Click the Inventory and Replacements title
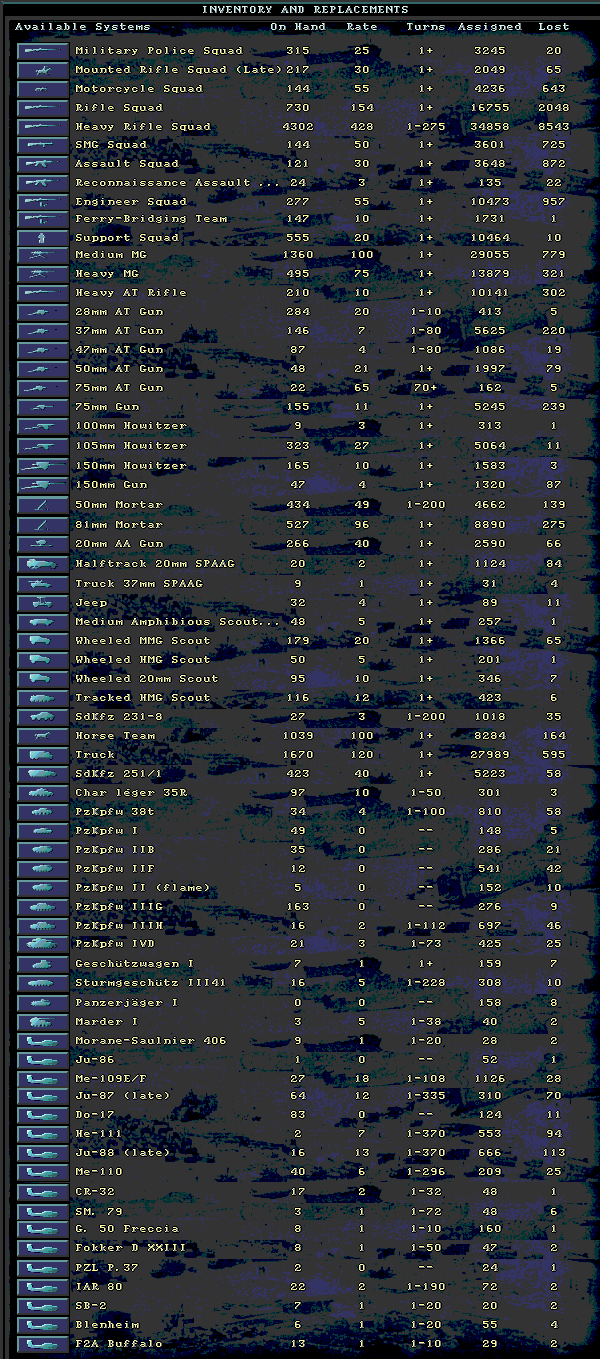The height and width of the screenshot is (1359, 600). point(291,9)
